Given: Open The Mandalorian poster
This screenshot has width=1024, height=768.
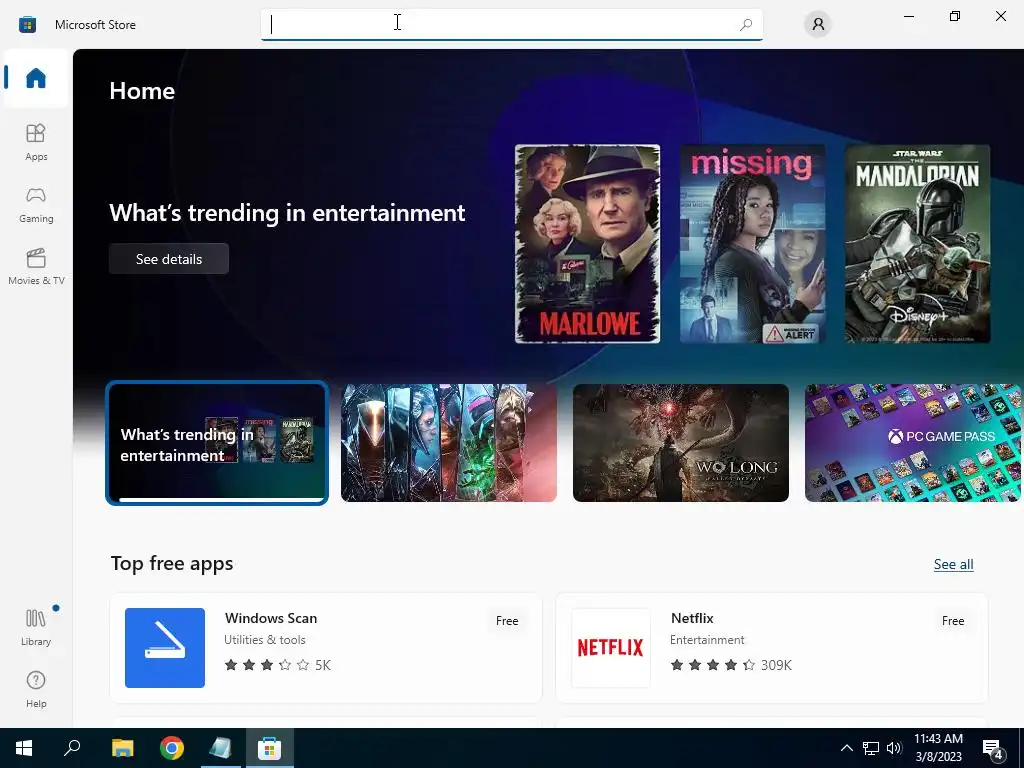Looking at the screenshot, I should point(918,244).
